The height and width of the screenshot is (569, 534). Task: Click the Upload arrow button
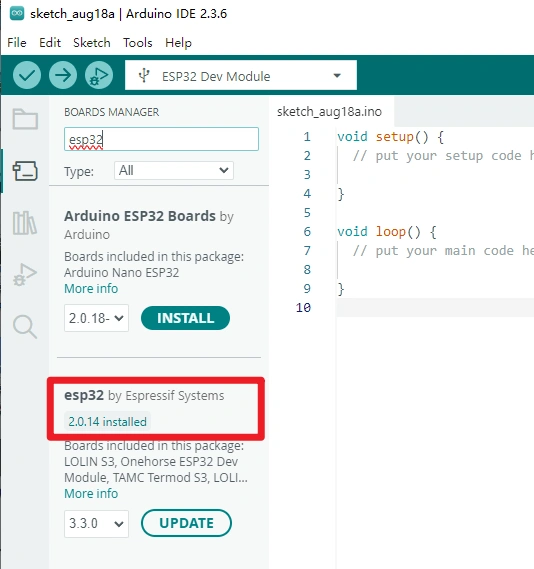63,75
